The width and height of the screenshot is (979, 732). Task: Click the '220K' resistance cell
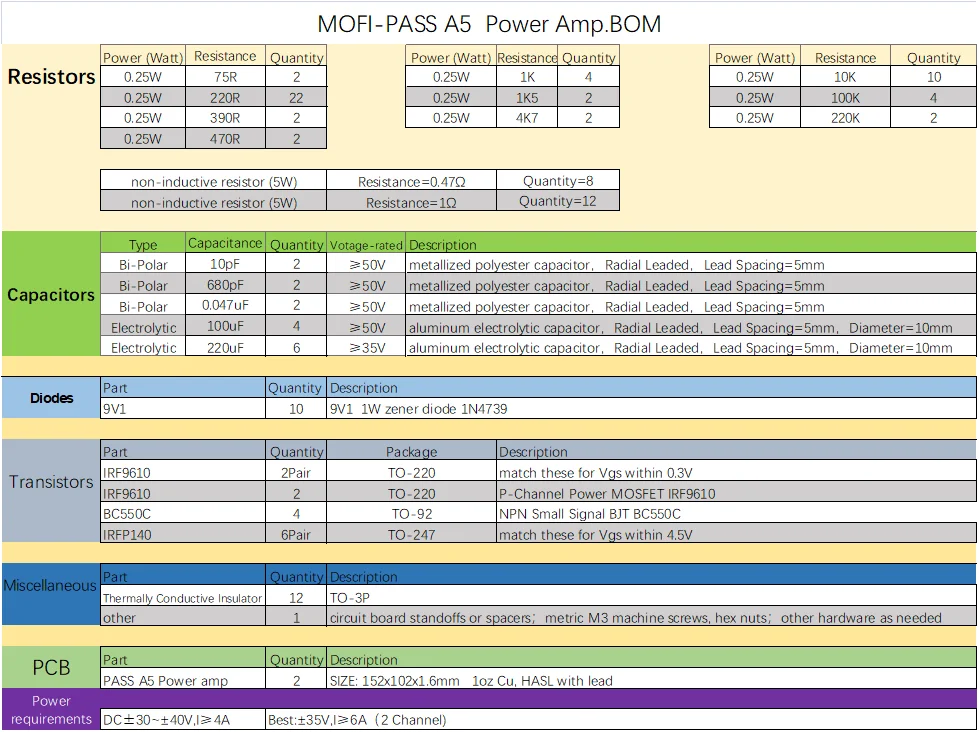[x=845, y=118]
